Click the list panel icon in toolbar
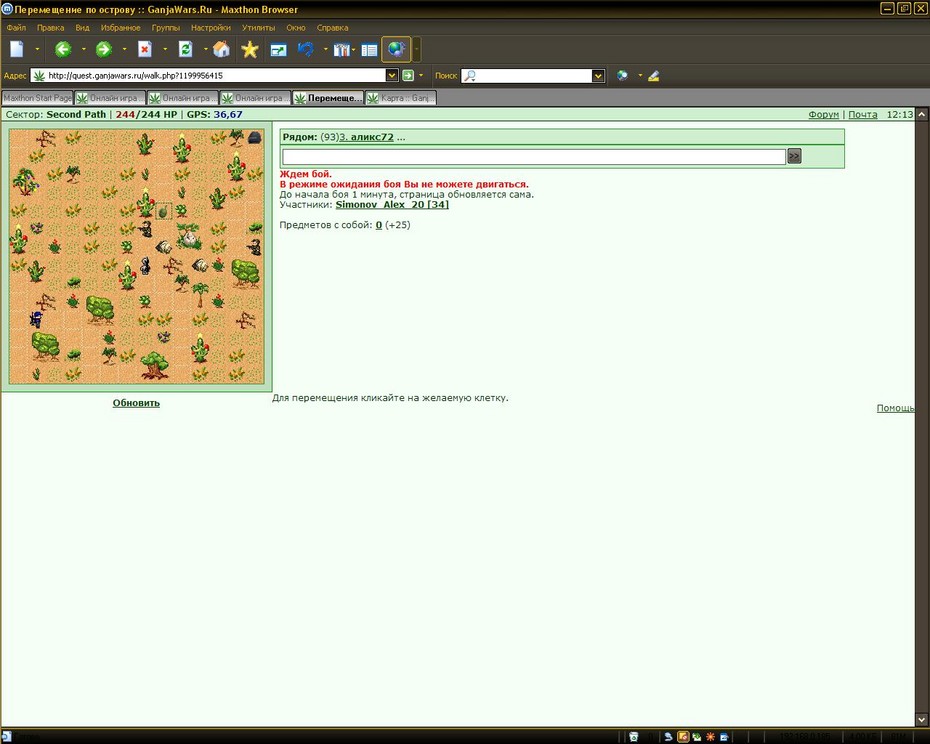The height and width of the screenshot is (744, 930). 369,50
